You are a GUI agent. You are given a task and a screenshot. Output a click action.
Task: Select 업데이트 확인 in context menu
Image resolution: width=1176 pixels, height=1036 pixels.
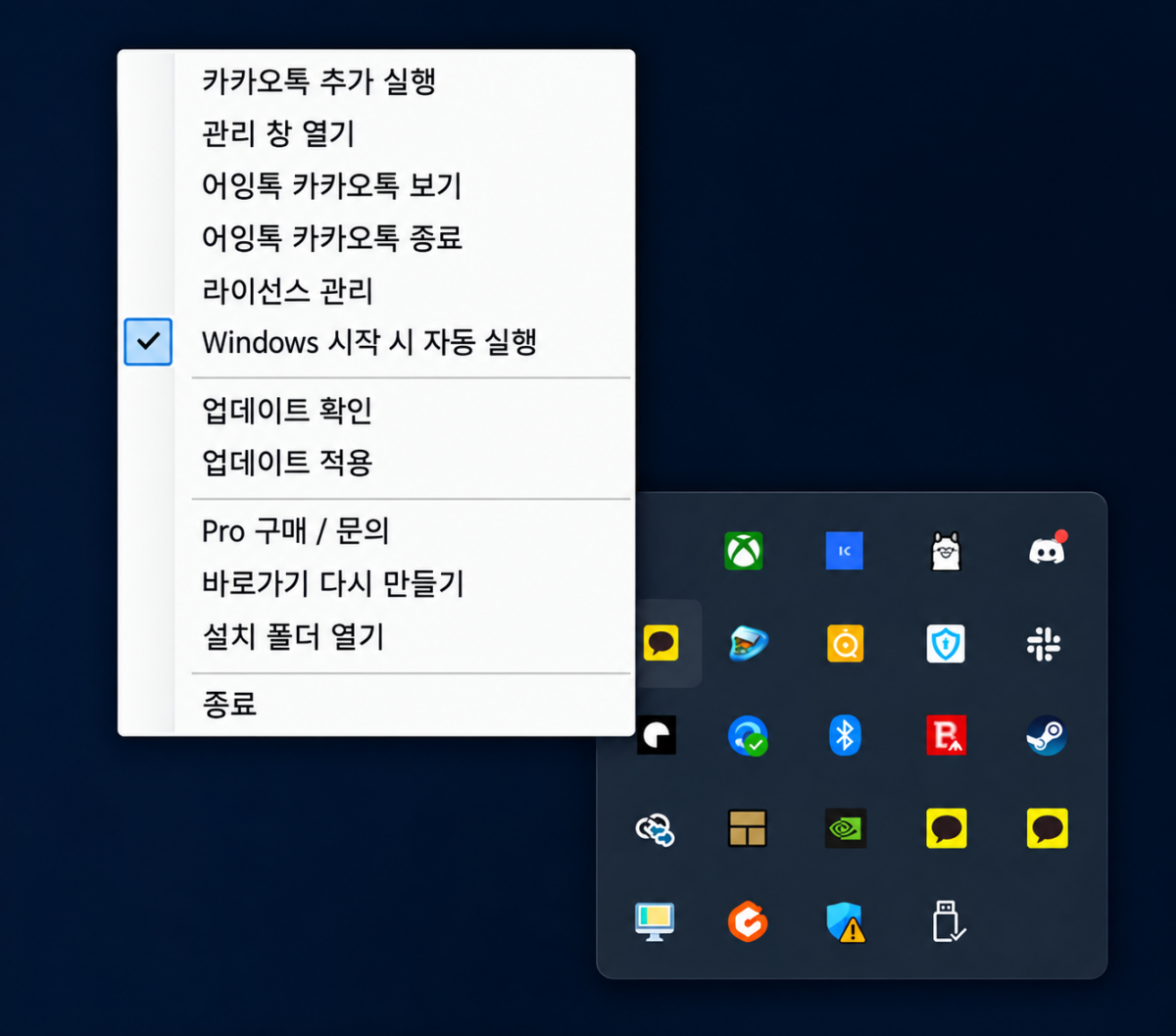pyautogui.click(x=376, y=410)
